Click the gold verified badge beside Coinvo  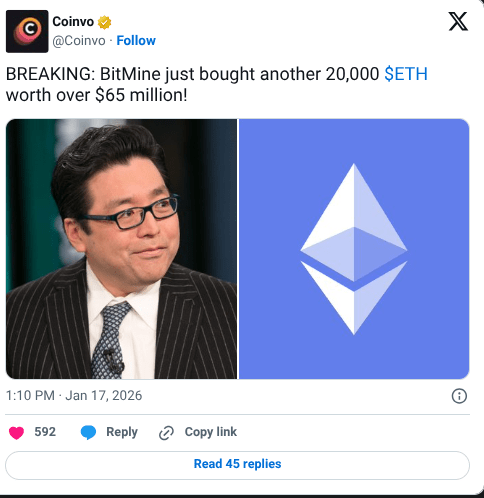pos(104,22)
